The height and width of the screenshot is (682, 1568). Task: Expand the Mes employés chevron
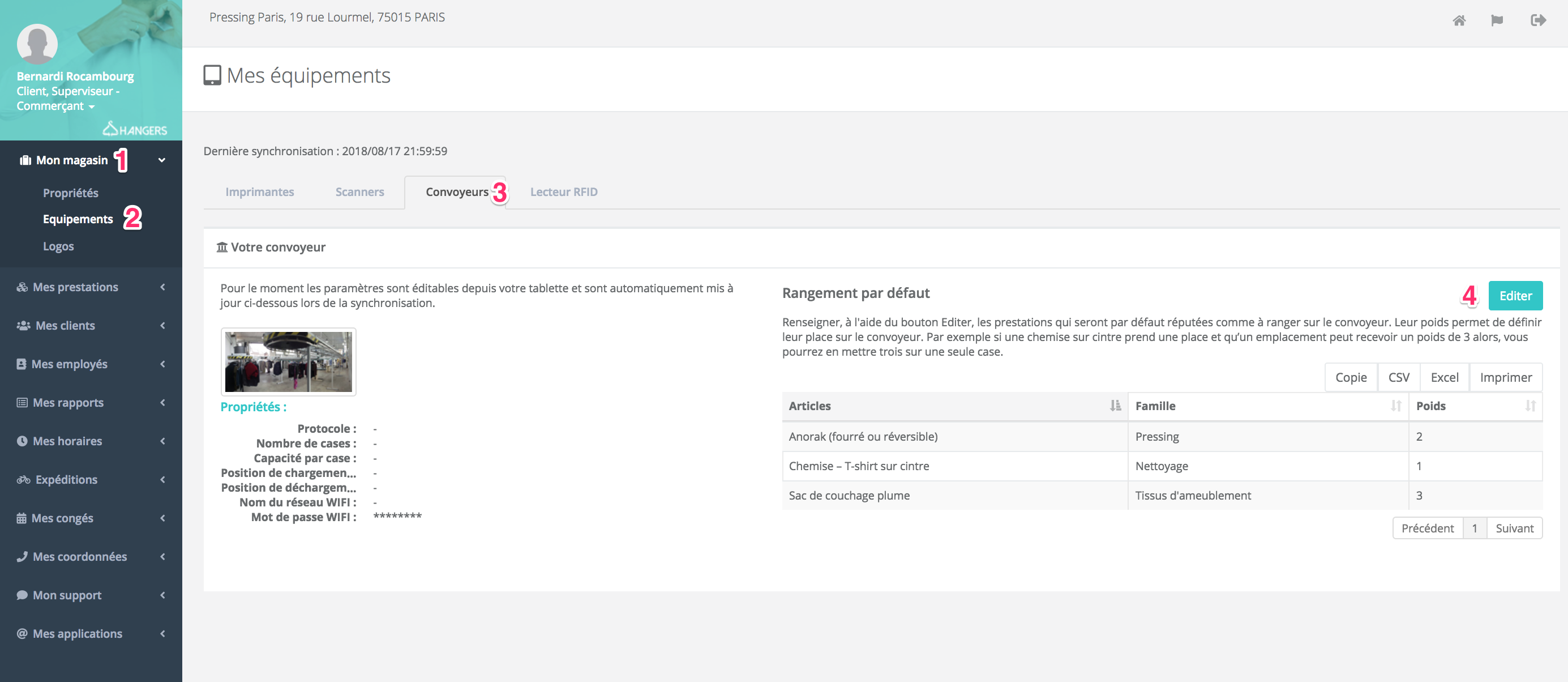(x=162, y=364)
